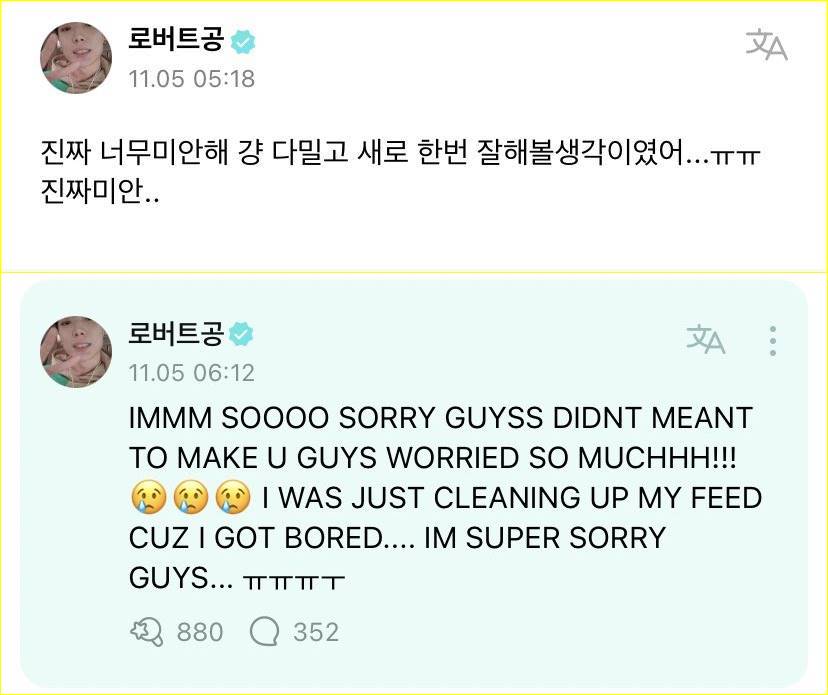Tap the translate icon on the 05:18 post
828x695 pixels.
(x=766, y=45)
